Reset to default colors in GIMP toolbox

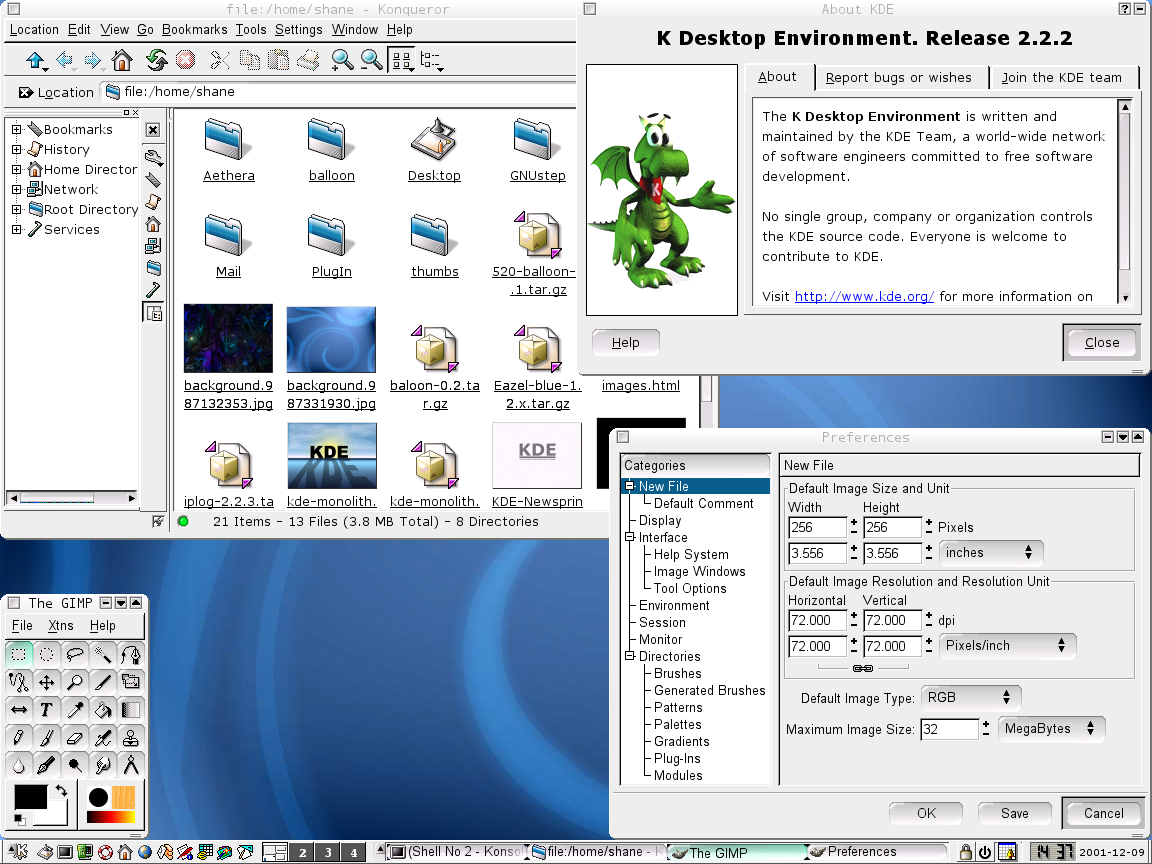[20, 819]
